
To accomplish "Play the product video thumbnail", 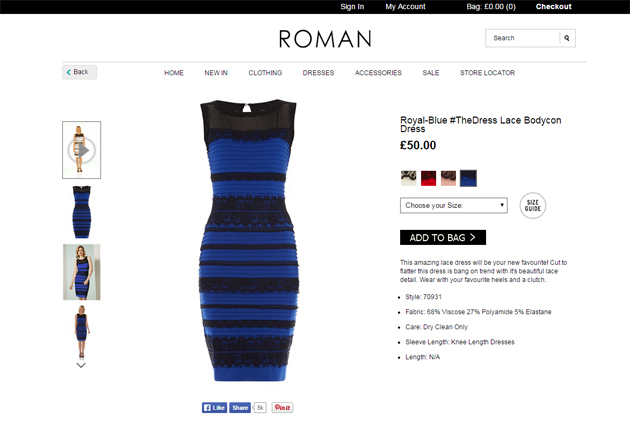I will 82,150.
